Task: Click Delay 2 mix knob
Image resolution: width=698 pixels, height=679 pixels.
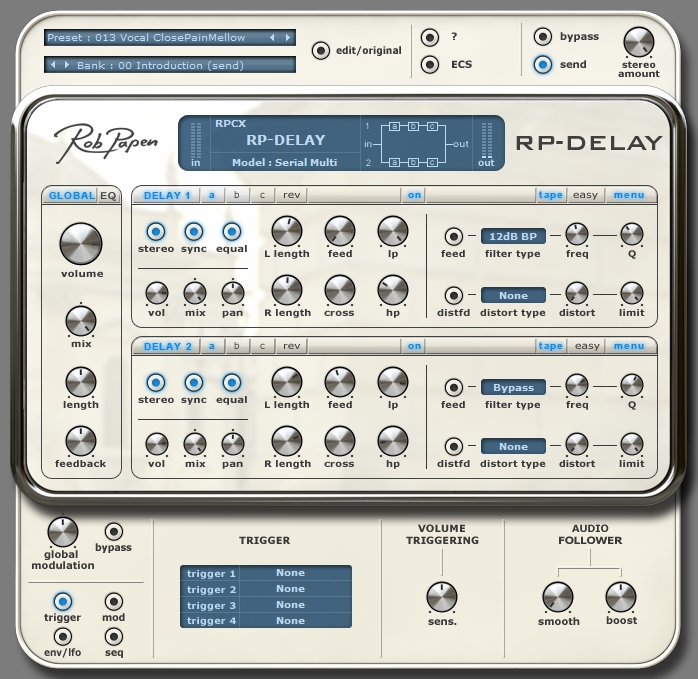Action: tap(195, 444)
